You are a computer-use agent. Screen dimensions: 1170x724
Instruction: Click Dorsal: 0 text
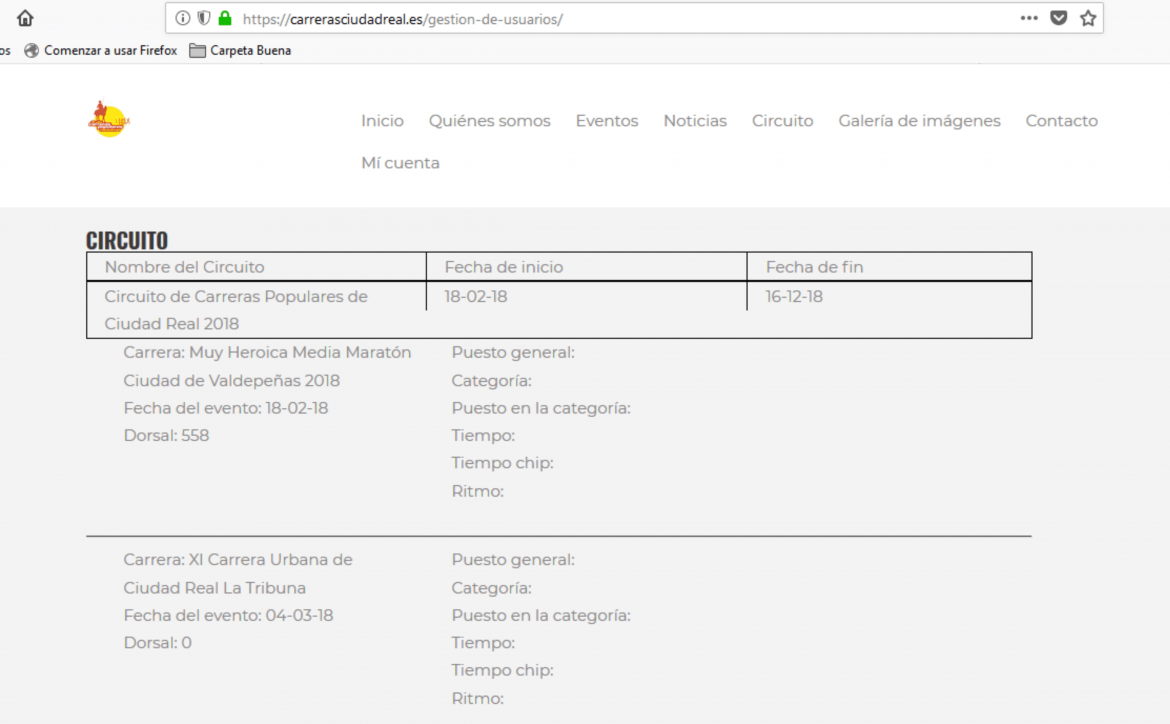click(157, 643)
